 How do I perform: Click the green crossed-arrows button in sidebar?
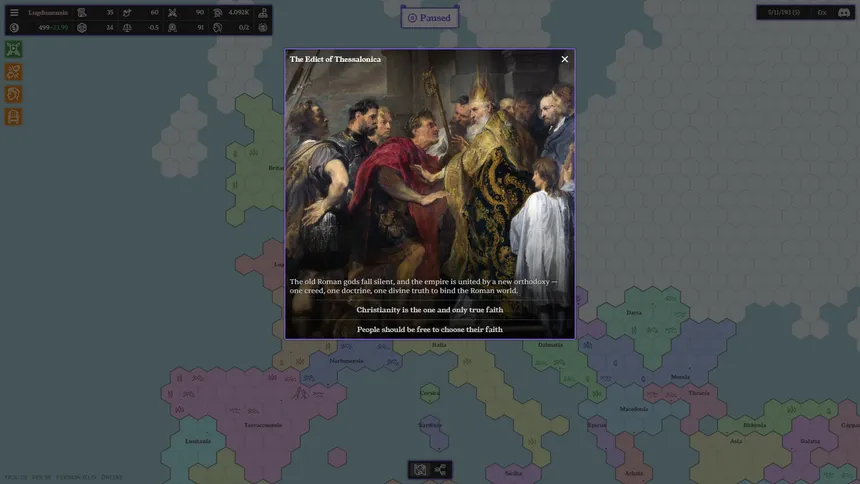(x=14, y=49)
